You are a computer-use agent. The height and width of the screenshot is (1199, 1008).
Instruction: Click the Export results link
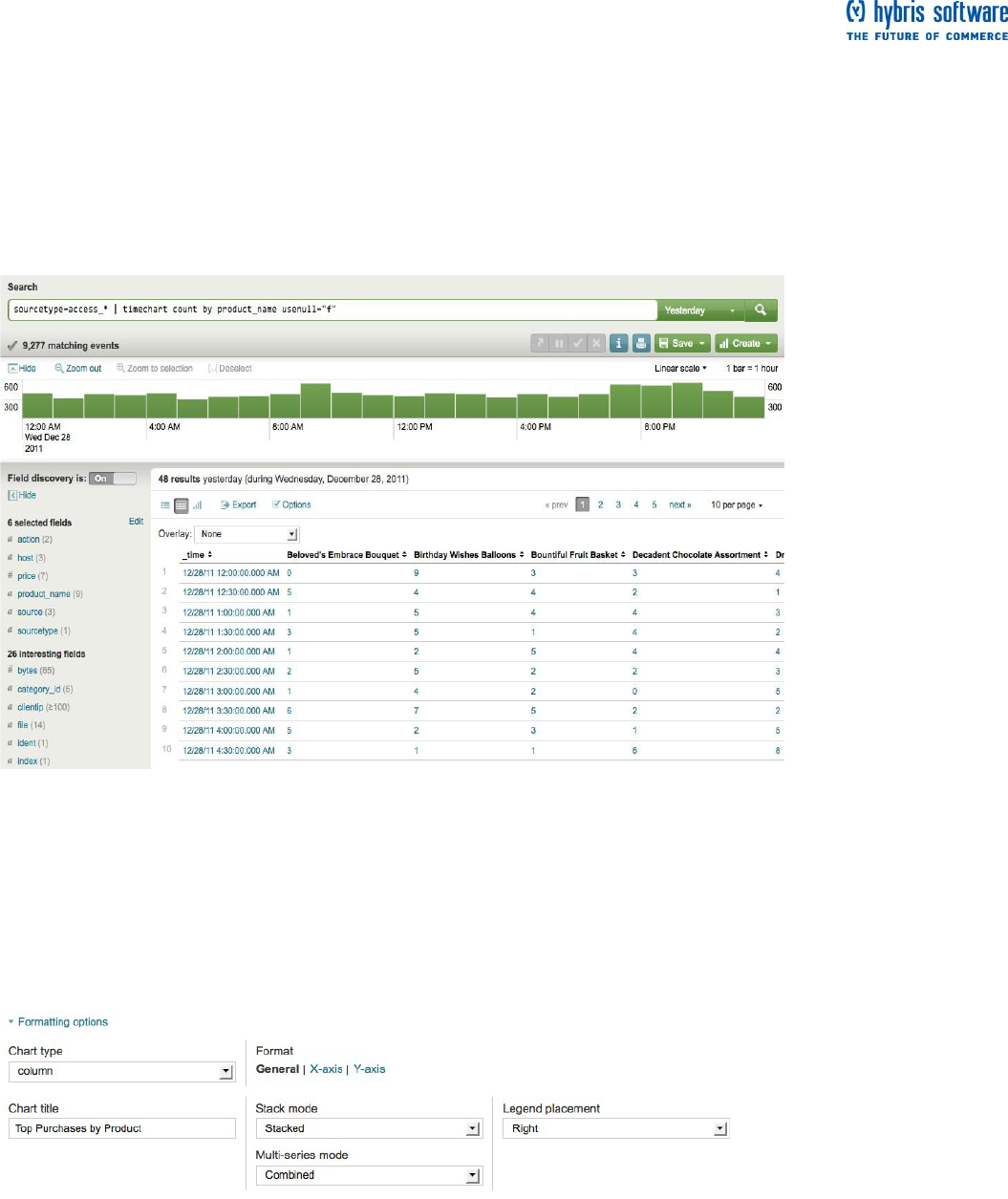pos(239,505)
